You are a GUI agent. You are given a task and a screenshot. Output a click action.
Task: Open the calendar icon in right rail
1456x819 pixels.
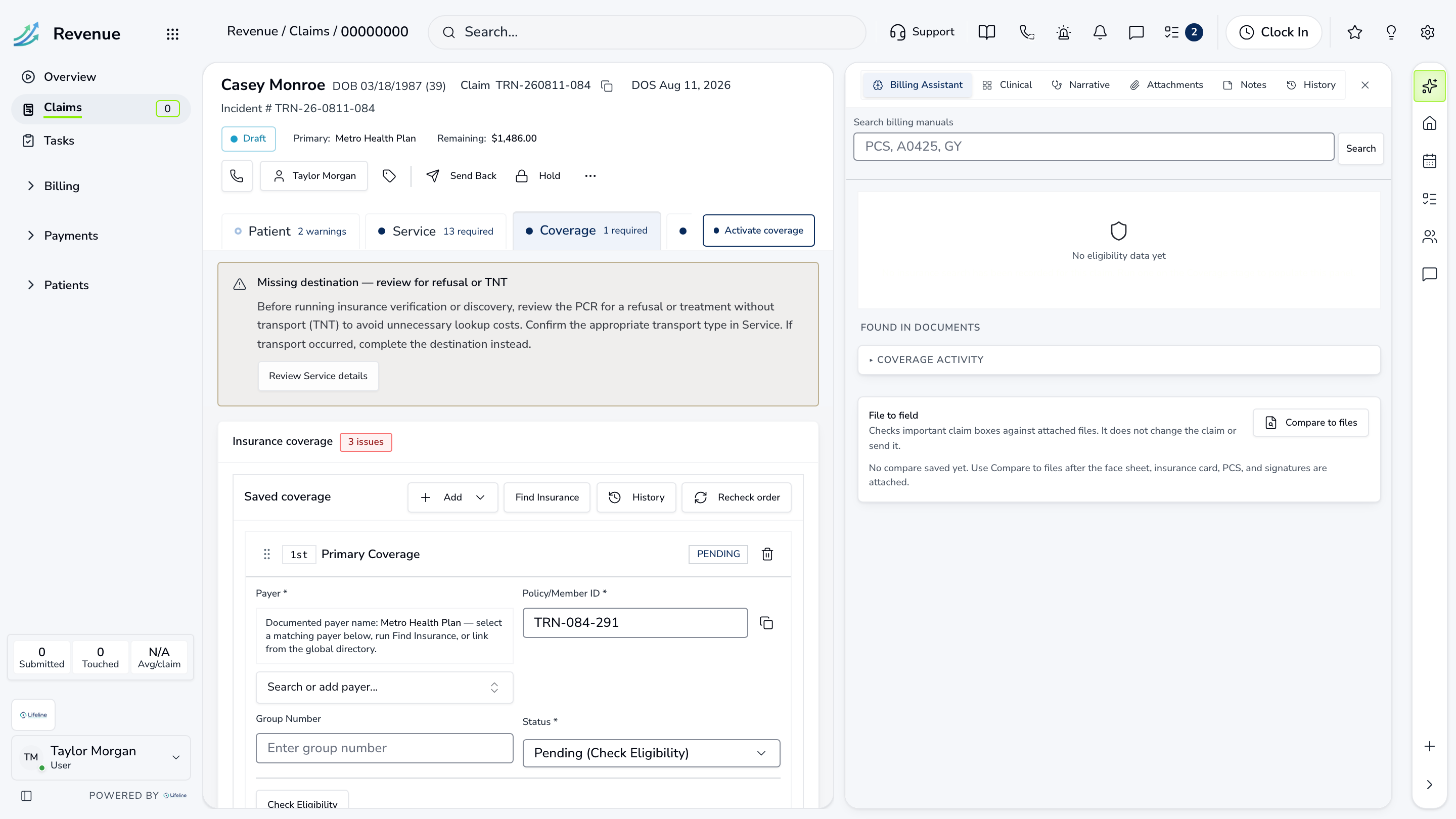[1429, 161]
